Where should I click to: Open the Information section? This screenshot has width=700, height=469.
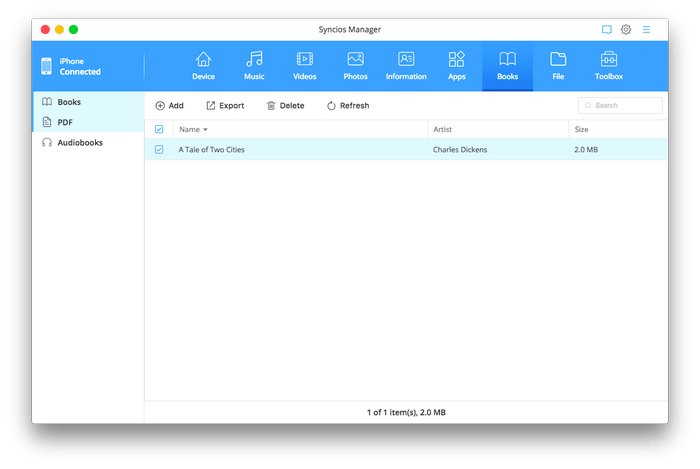(406, 66)
